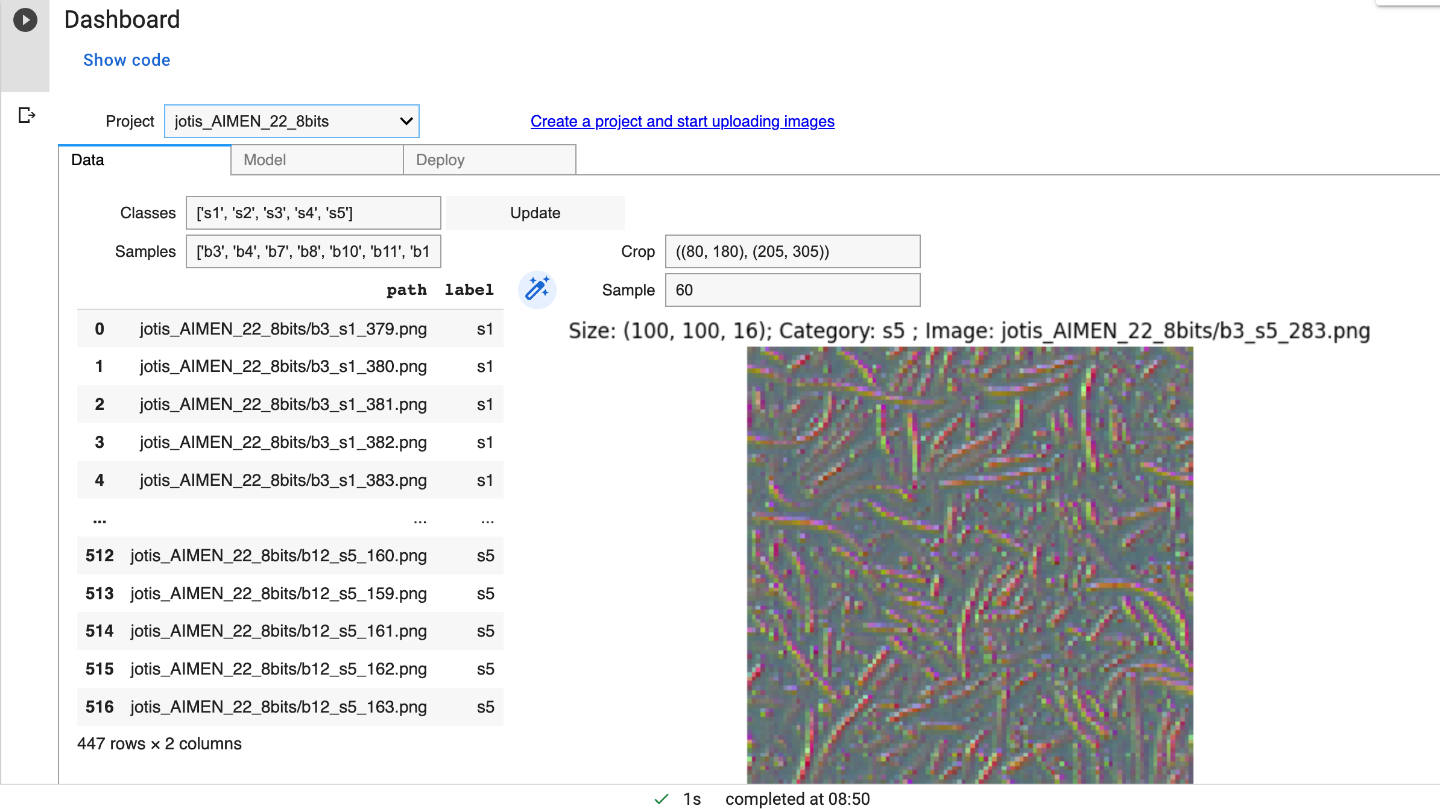
Task: Select row b12_s5_162.png path
Action: (279, 670)
